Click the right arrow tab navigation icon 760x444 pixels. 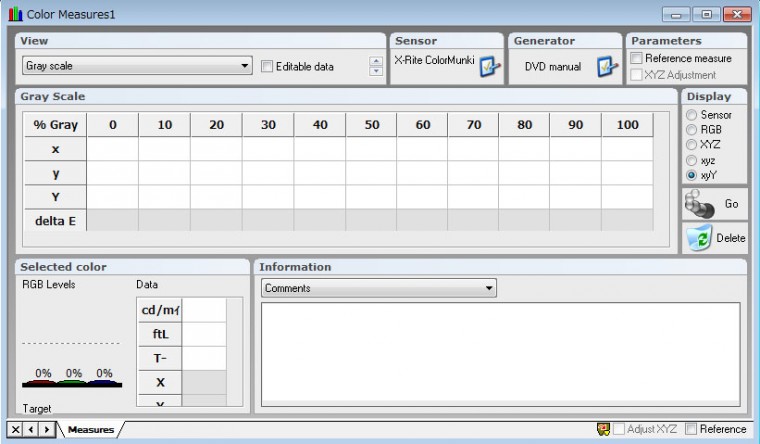[46, 430]
